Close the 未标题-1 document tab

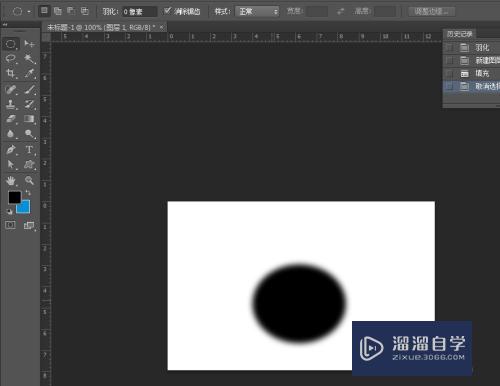pos(162,27)
